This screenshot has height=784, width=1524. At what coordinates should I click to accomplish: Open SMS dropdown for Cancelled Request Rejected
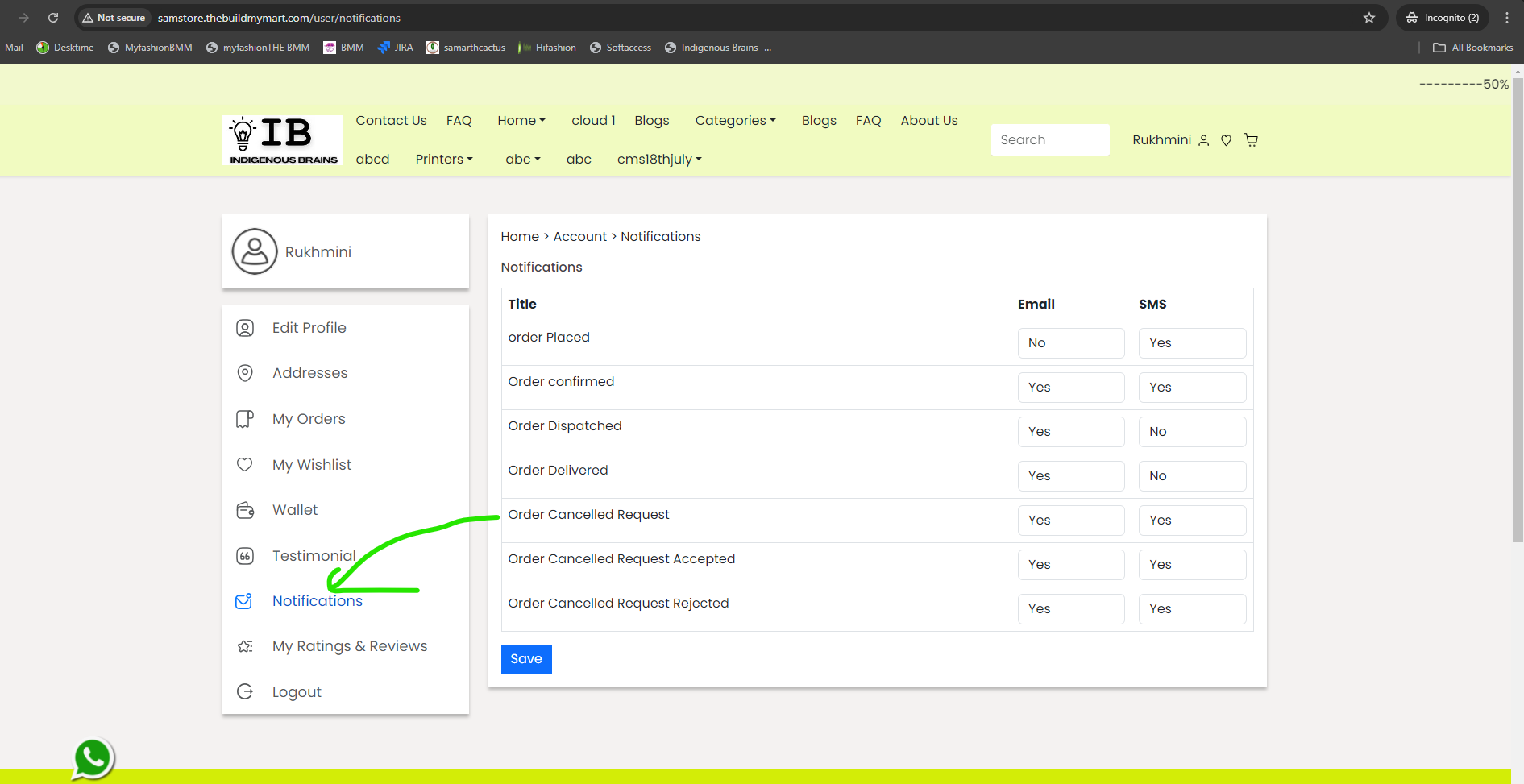click(x=1193, y=609)
